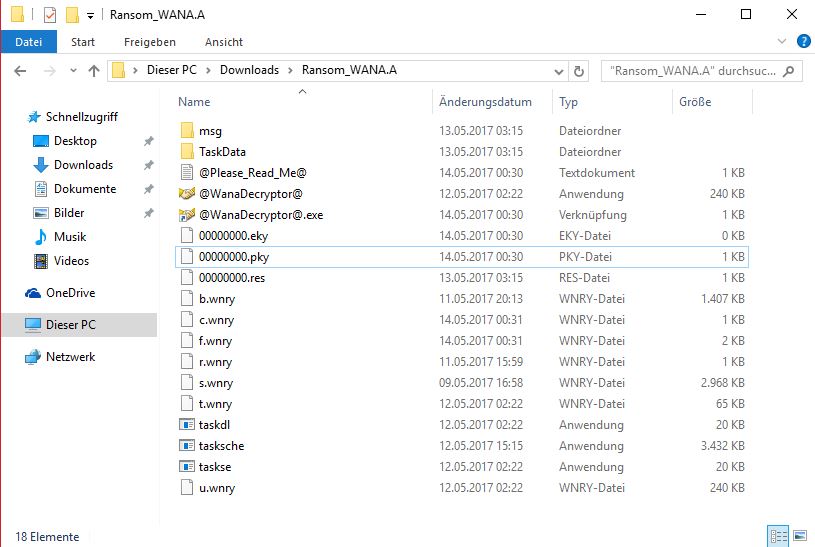Click the help question mark icon

[x=802, y=42]
